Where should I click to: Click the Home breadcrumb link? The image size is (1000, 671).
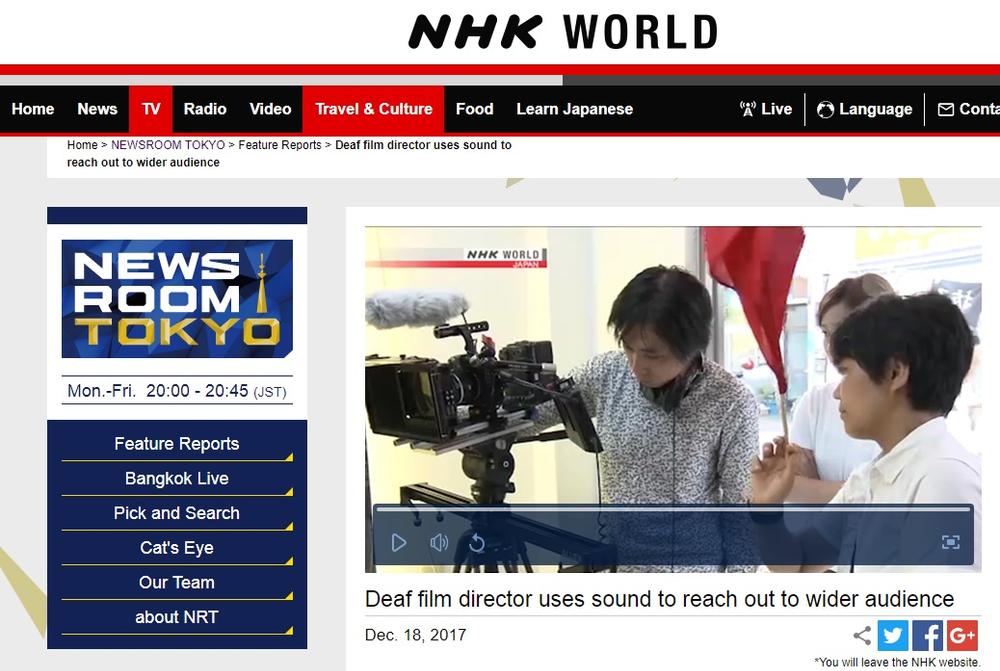82,145
